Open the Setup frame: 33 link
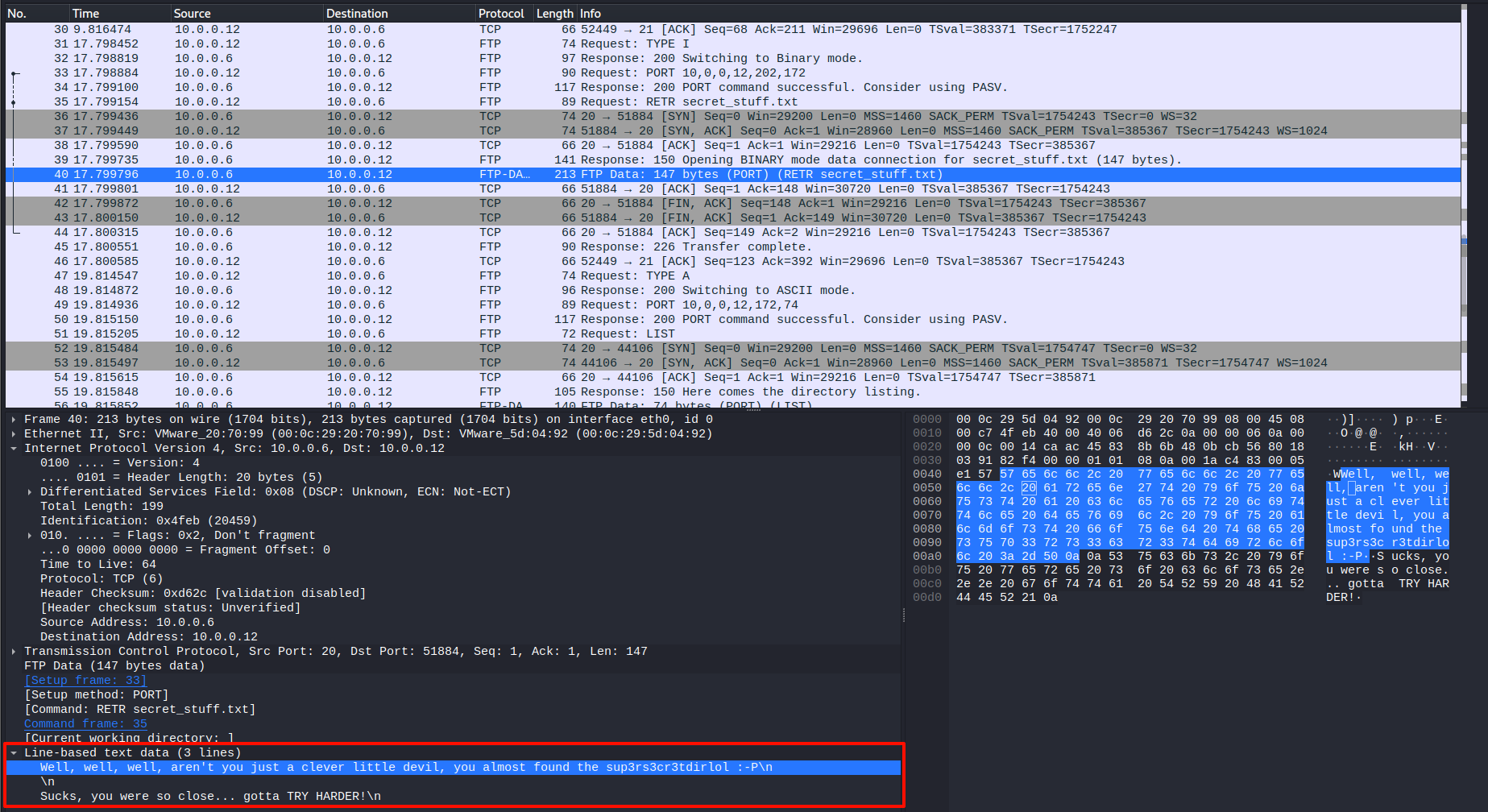The height and width of the screenshot is (812, 1488). (85, 681)
